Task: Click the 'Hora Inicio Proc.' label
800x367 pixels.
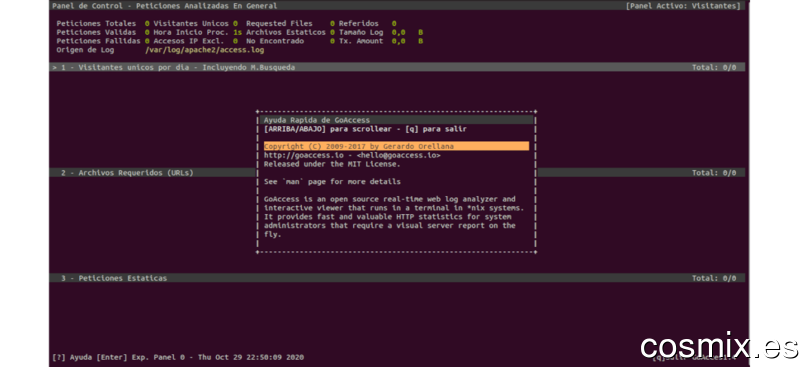Action: pos(191,32)
